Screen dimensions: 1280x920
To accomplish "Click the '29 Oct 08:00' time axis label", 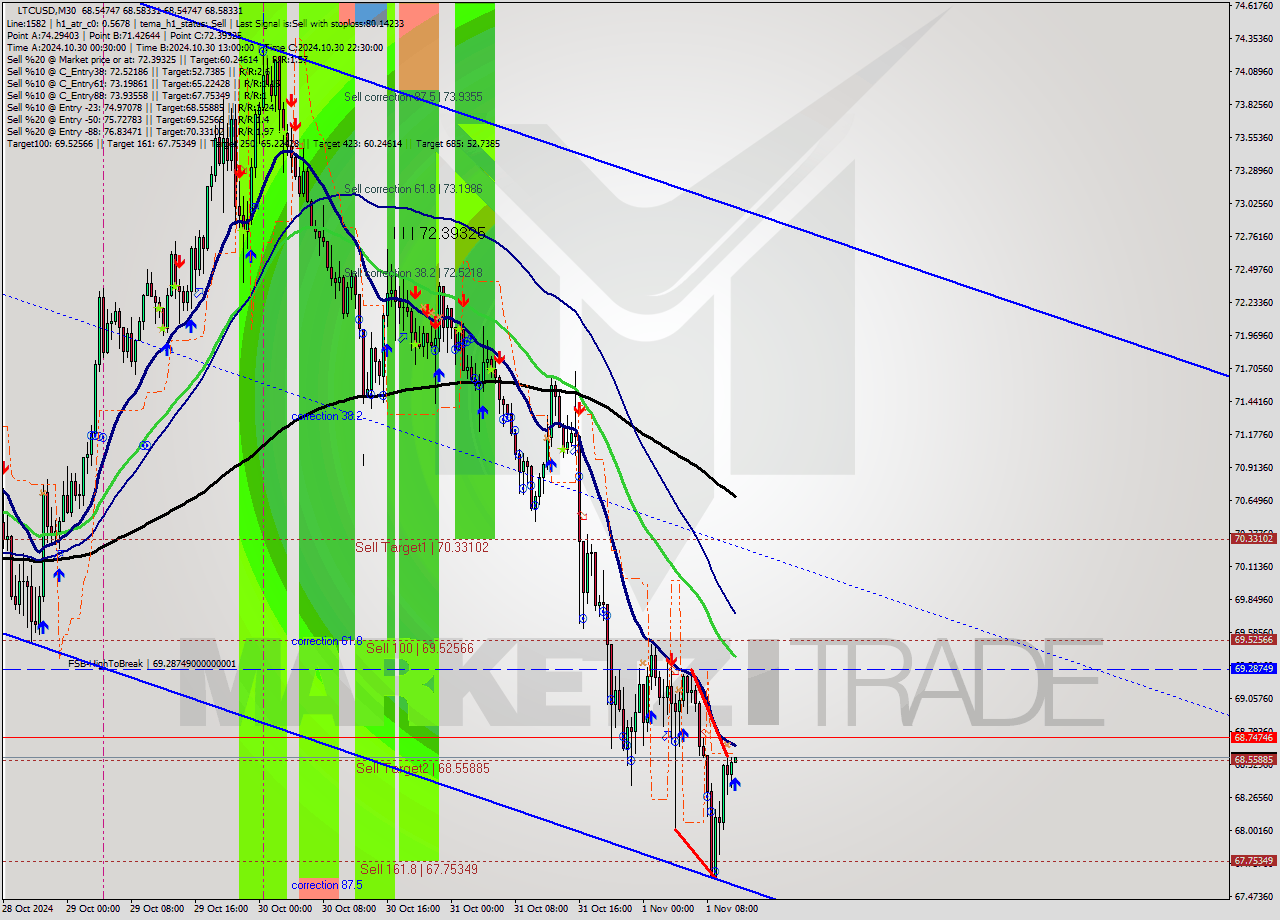I will (156, 909).
